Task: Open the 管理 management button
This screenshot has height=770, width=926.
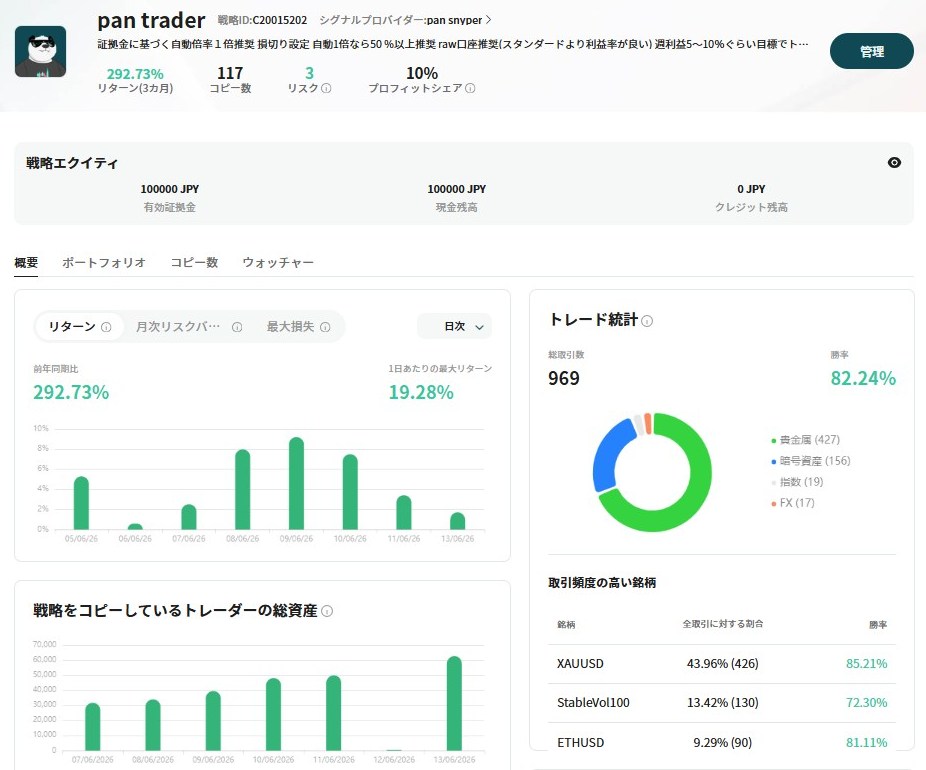Action: [x=872, y=51]
